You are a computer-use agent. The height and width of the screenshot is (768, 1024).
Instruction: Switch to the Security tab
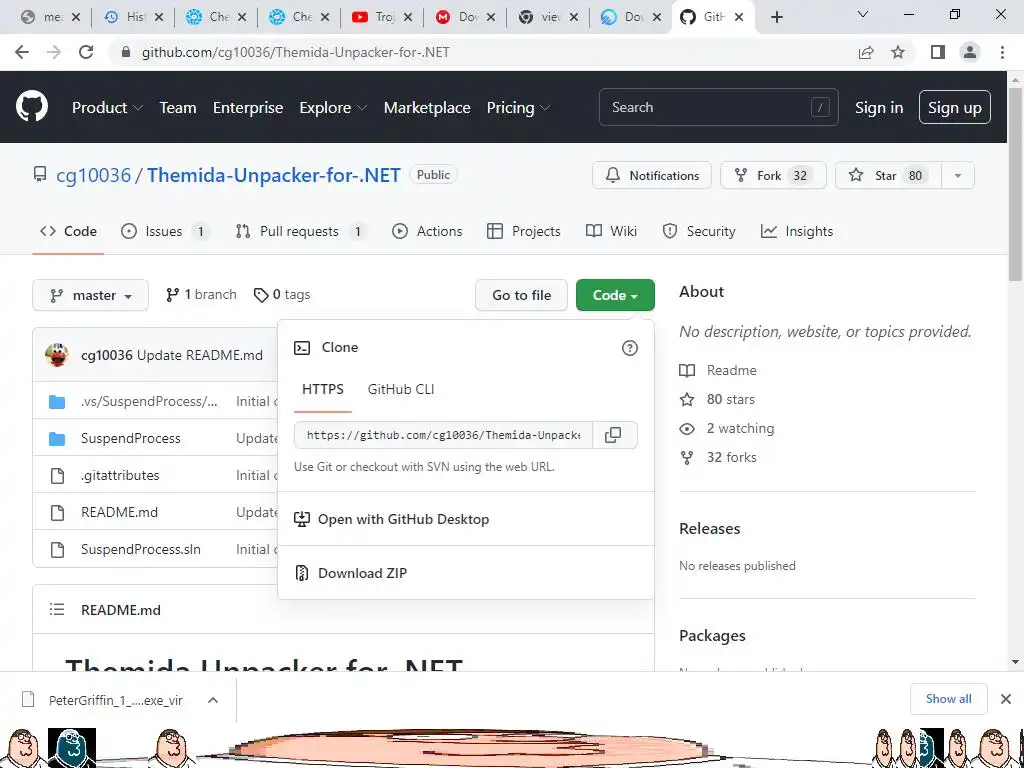coord(699,231)
